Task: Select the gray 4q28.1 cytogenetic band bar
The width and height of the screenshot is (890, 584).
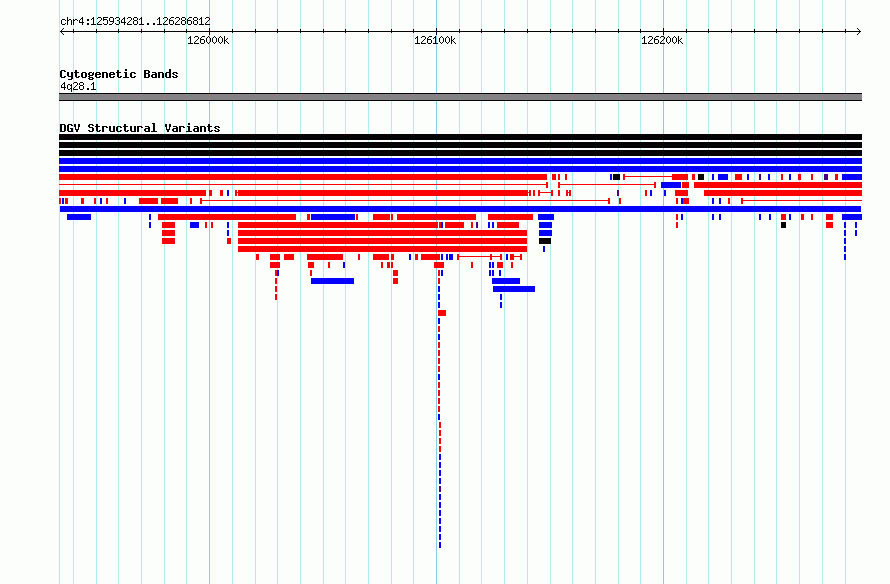Action: tap(460, 97)
